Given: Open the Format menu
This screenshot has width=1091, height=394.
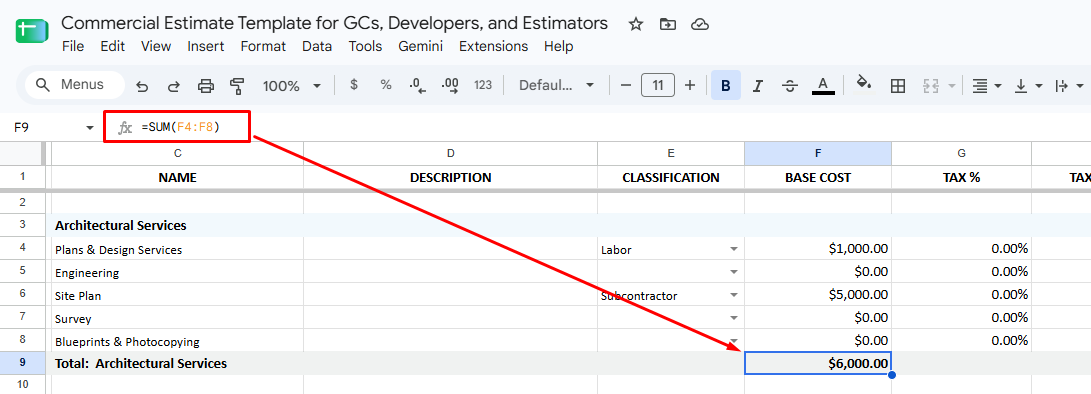Looking at the screenshot, I should (x=263, y=47).
